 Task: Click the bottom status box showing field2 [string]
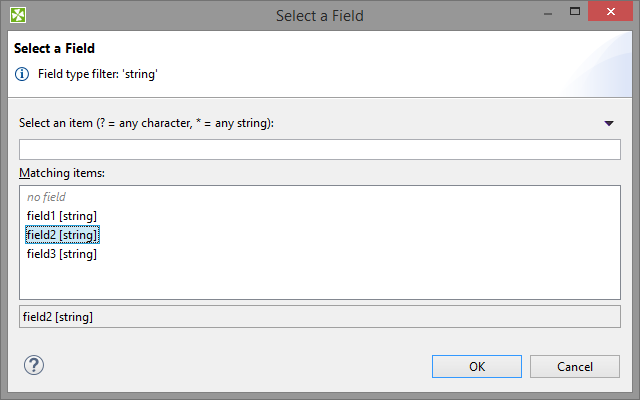coord(320,317)
